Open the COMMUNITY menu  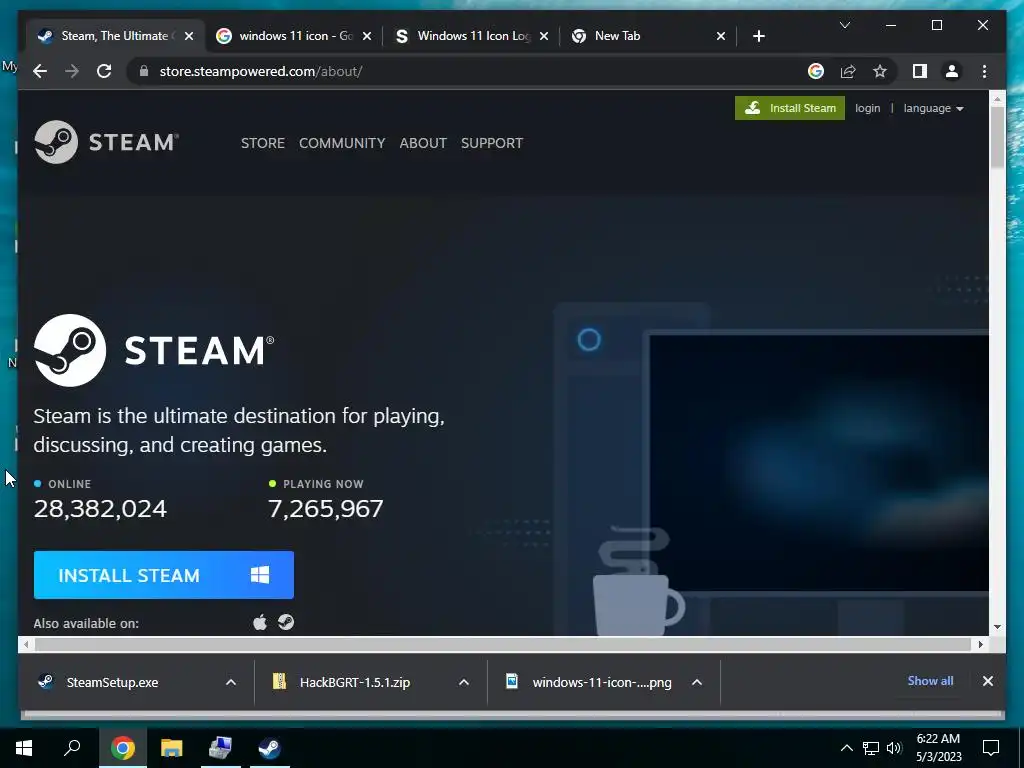click(342, 143)
